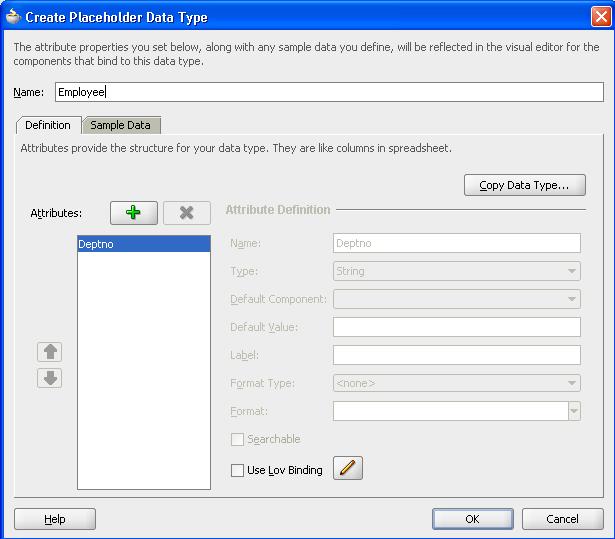Viewport: 615px width, 539px height.
Task: Toggle the Use Lov Binding checkbox
Action: tap(237, 470)
